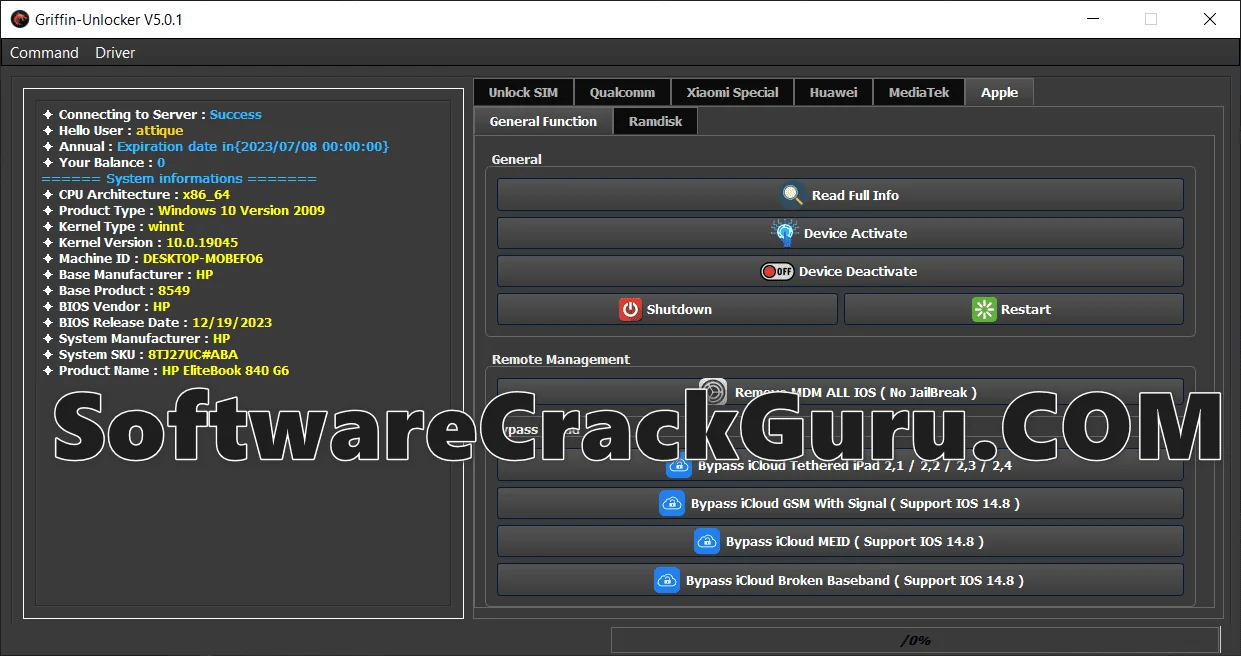Viewport: 1241px width, 656px height.
Task: Click Bypass iCloud Broken Baseband button
Action: click(x=840, y=580)
